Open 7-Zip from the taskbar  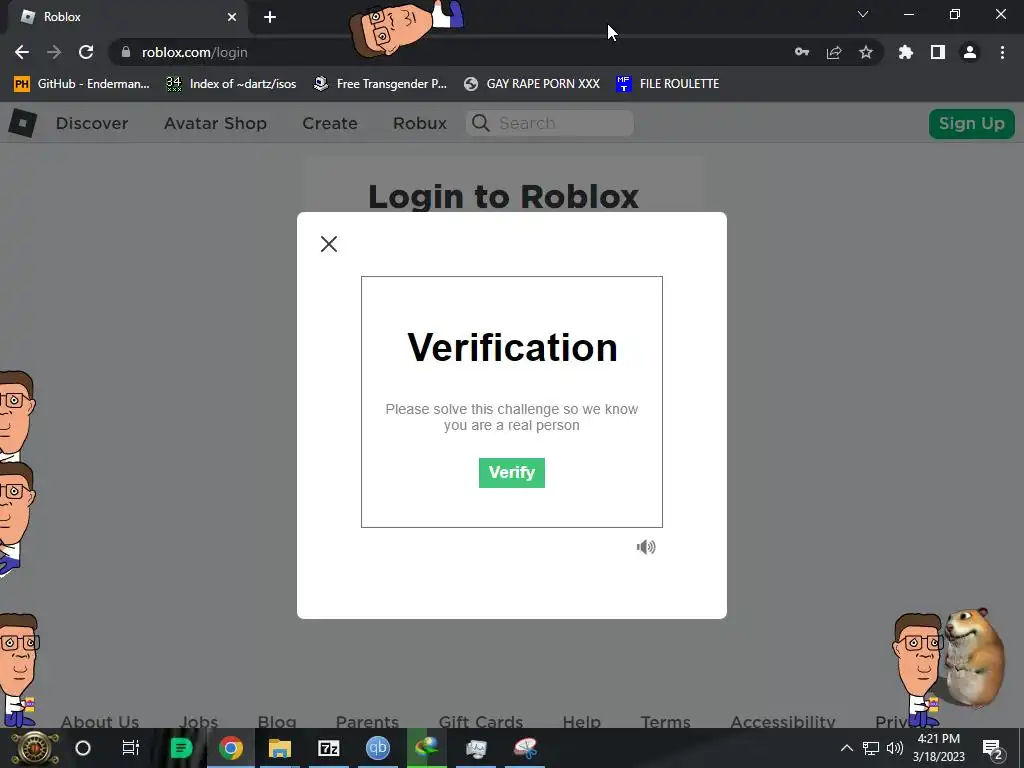[328, 748]
